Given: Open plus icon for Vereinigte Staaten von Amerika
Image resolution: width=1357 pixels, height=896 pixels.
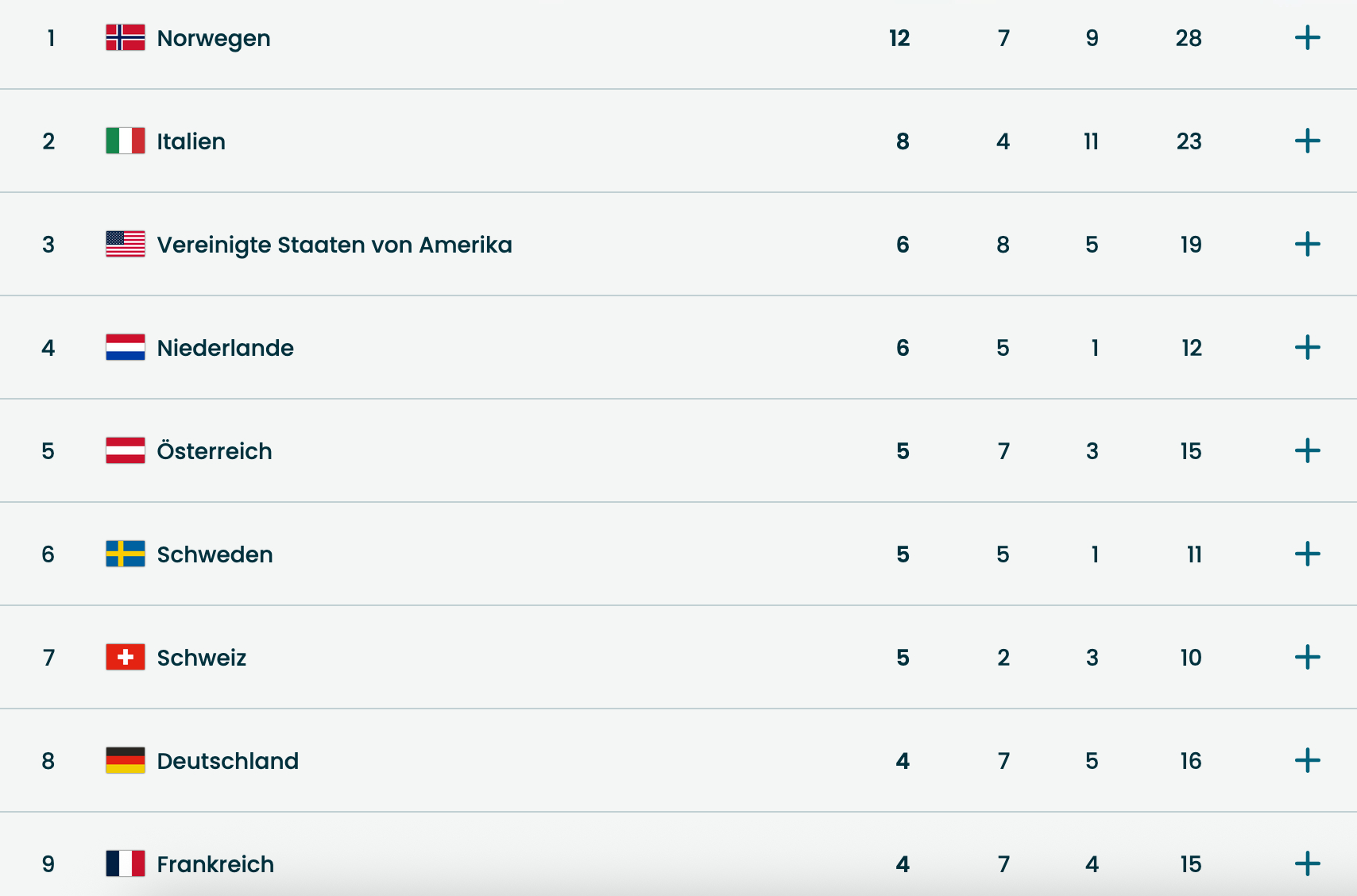Looking at the screenshot, I should [x=1307, y=245].
